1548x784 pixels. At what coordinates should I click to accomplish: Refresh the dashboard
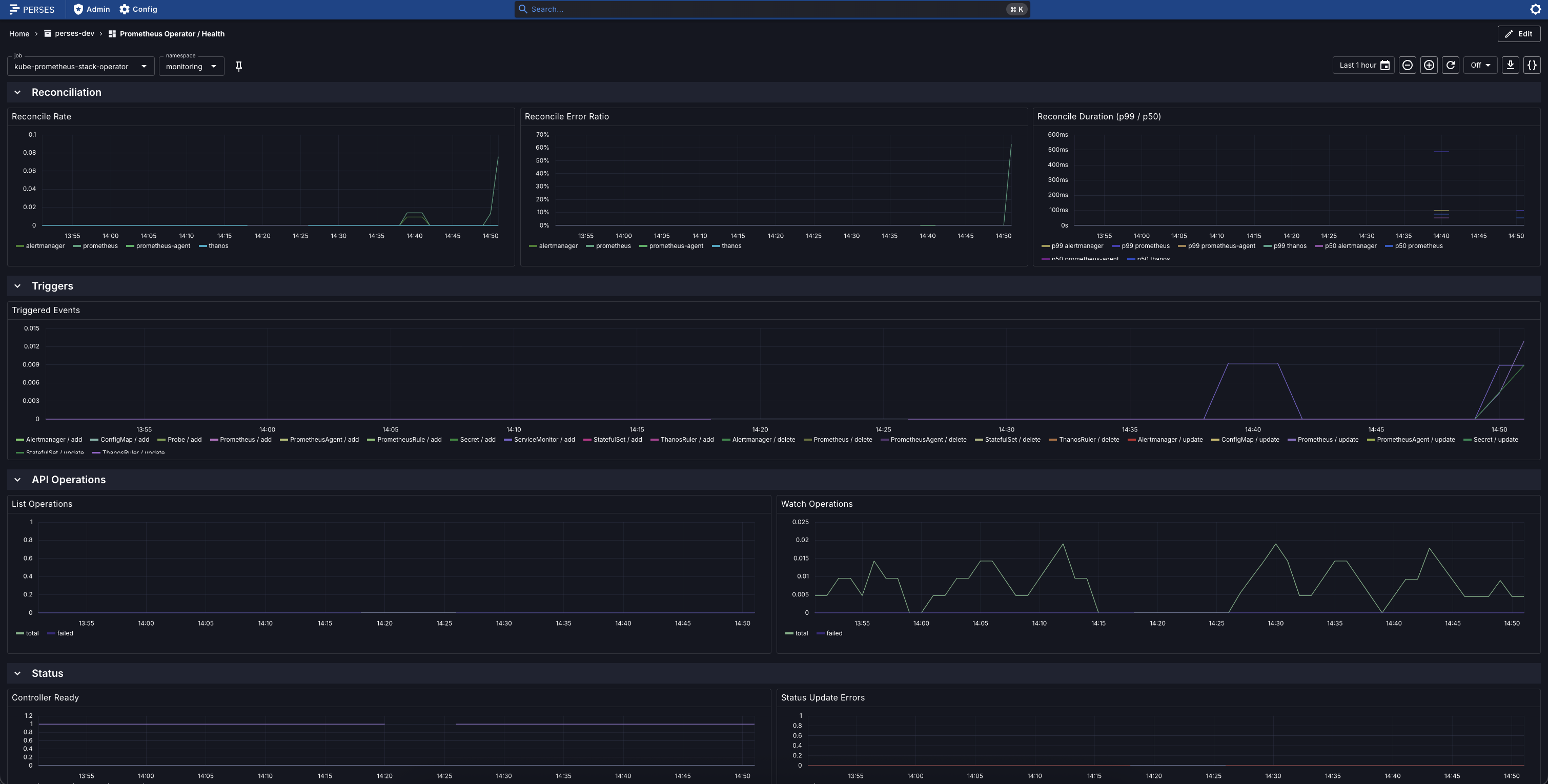[x=1451, y=66]
